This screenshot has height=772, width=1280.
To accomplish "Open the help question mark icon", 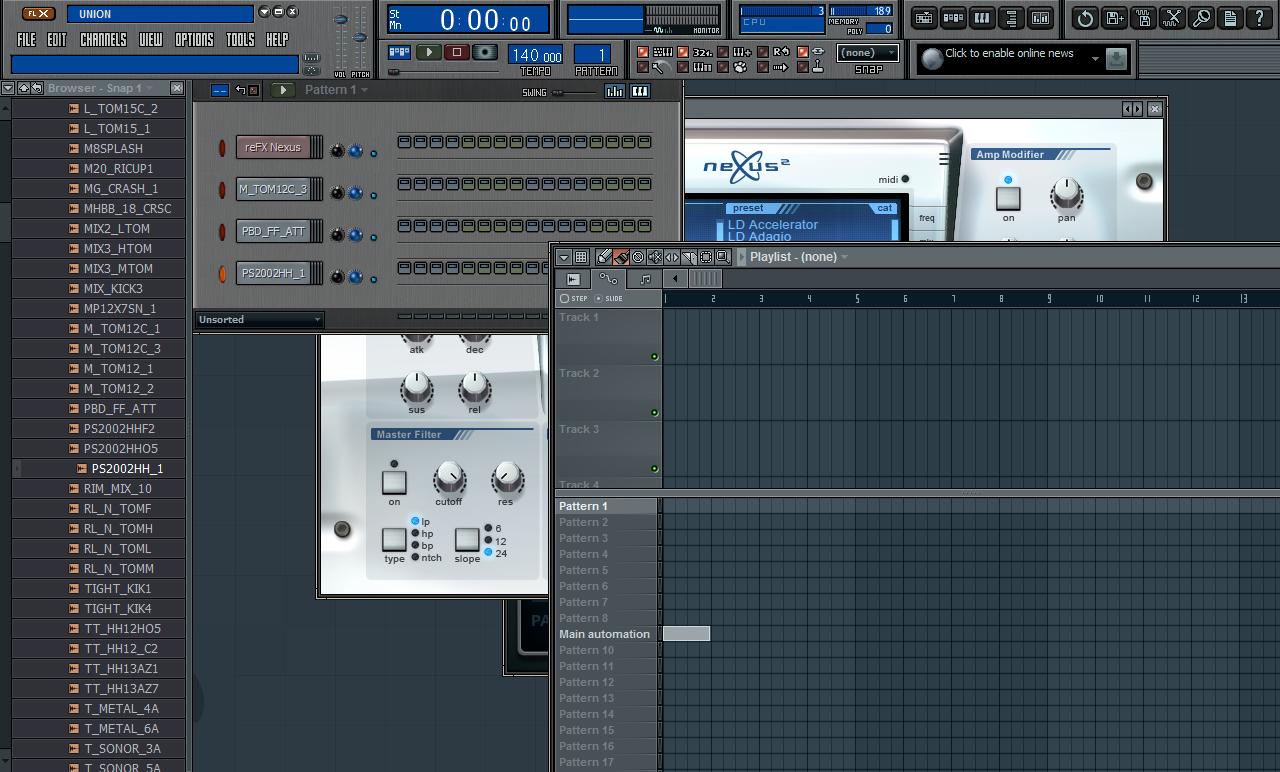I will [1259, 18].
